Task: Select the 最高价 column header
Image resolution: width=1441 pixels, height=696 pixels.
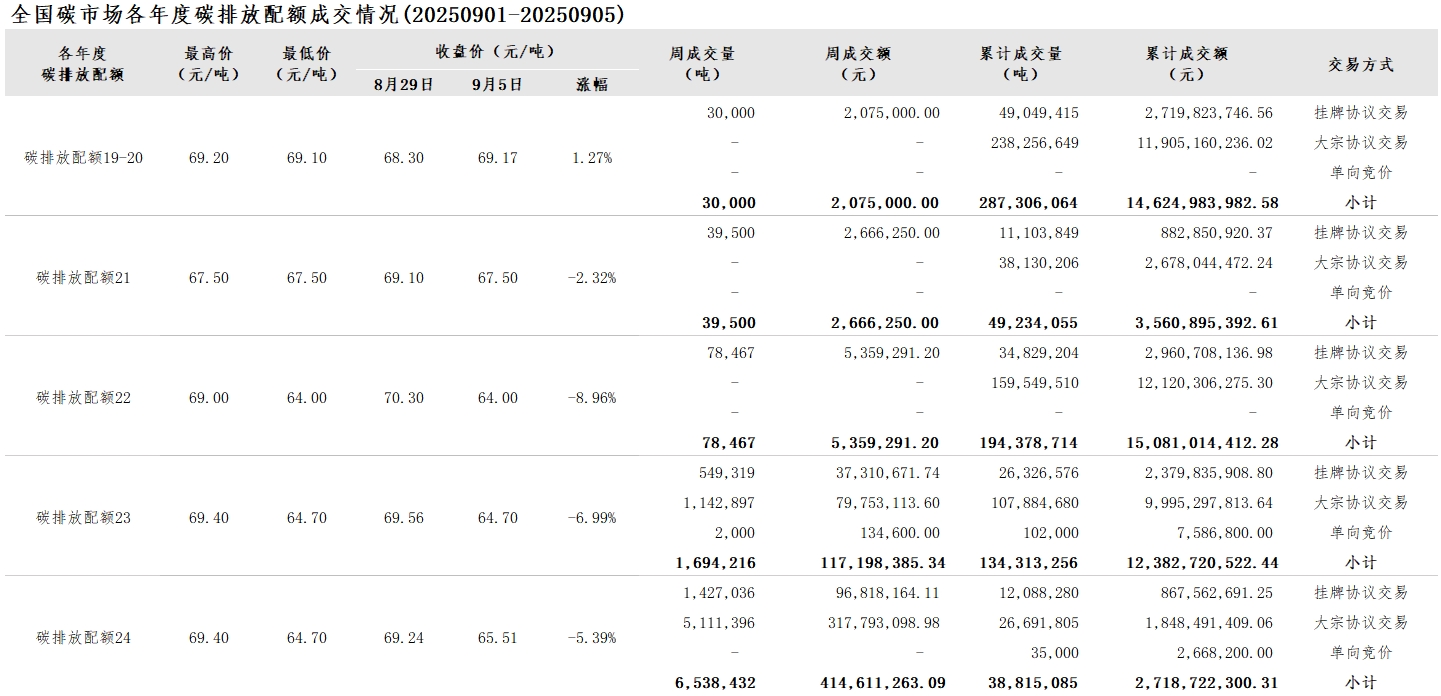Action: point(208,64)
